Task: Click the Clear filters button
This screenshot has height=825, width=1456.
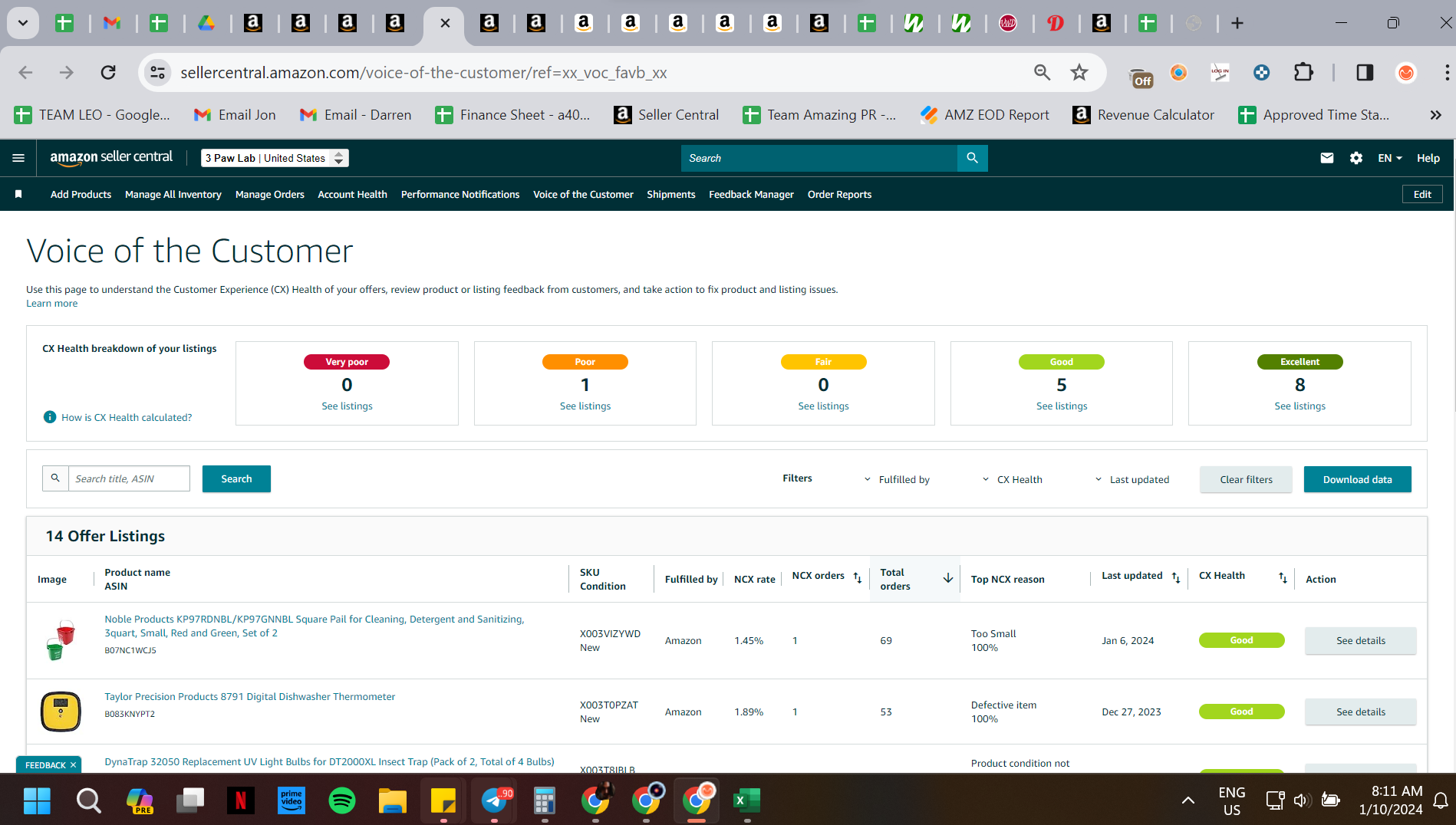Action: [1246, 479]
